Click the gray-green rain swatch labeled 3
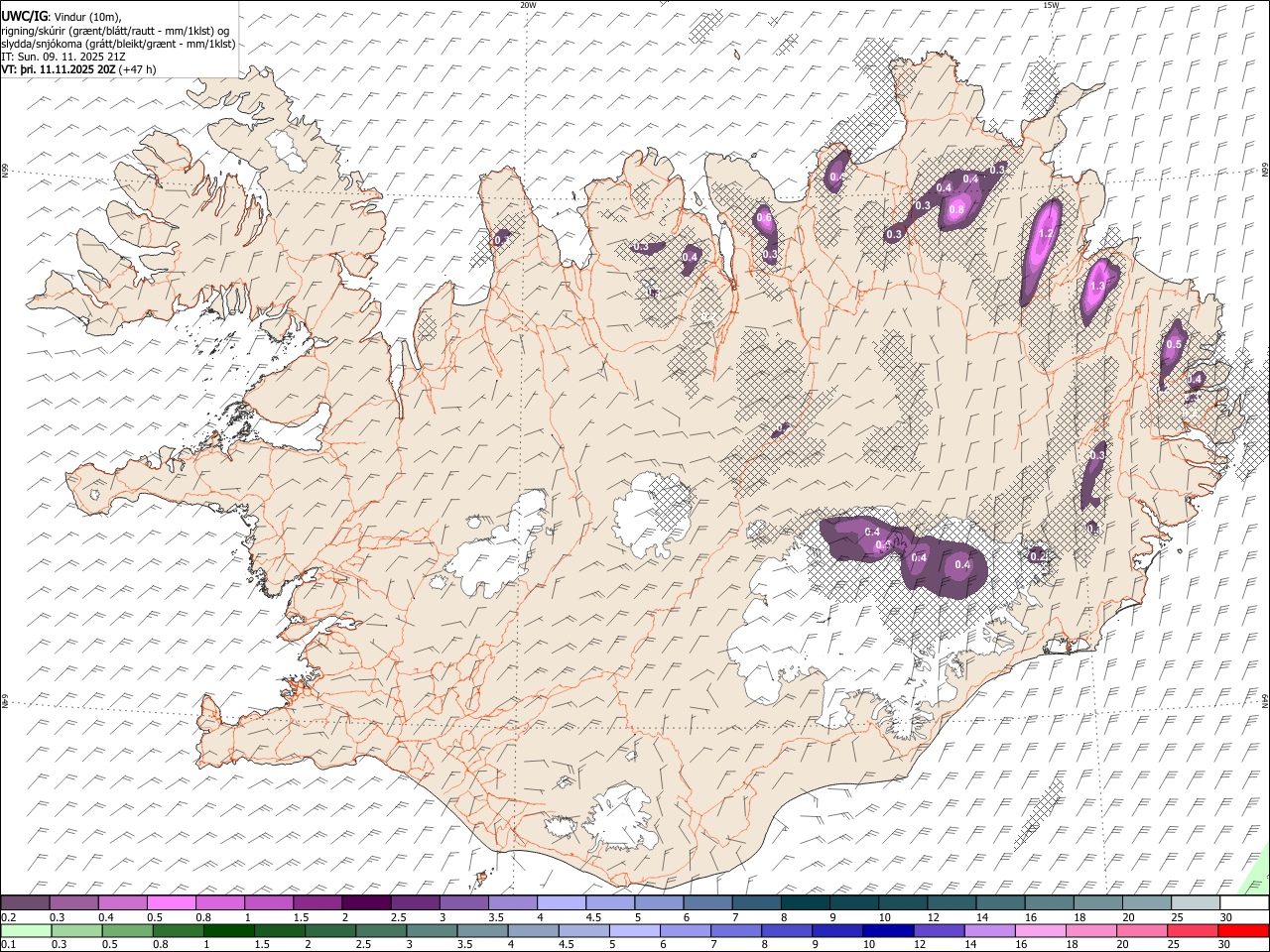This screenshot has height=952, width=1270. tap(432, 930)
